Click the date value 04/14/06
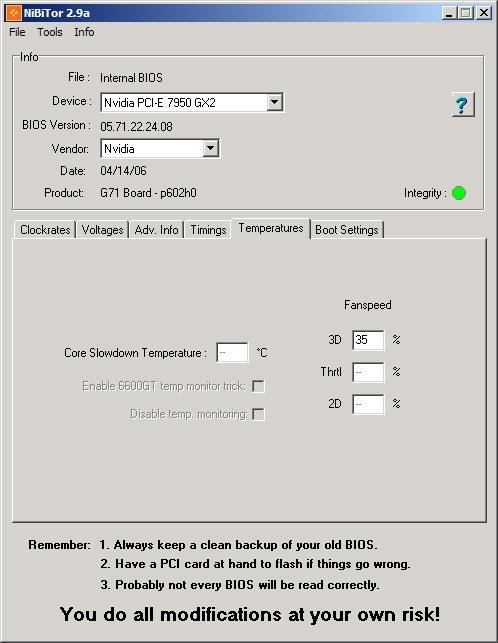 123,171
